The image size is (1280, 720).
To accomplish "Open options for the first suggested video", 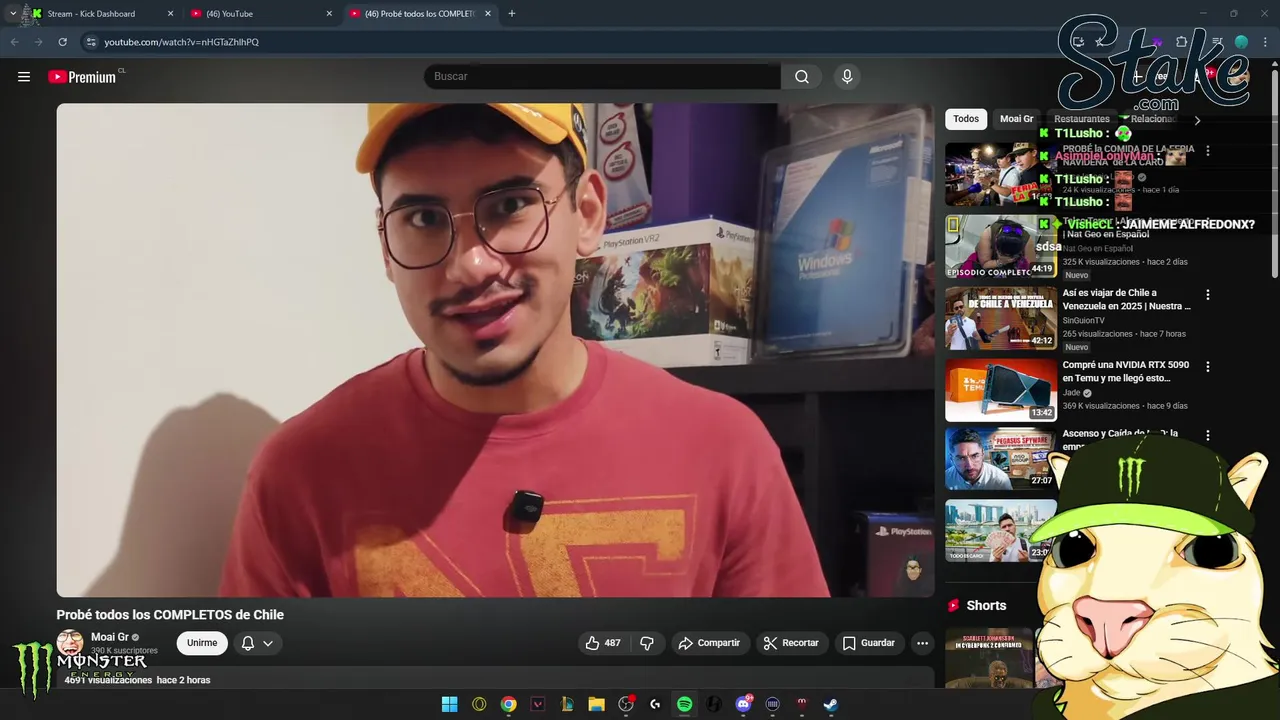I will pos(1207,151).
